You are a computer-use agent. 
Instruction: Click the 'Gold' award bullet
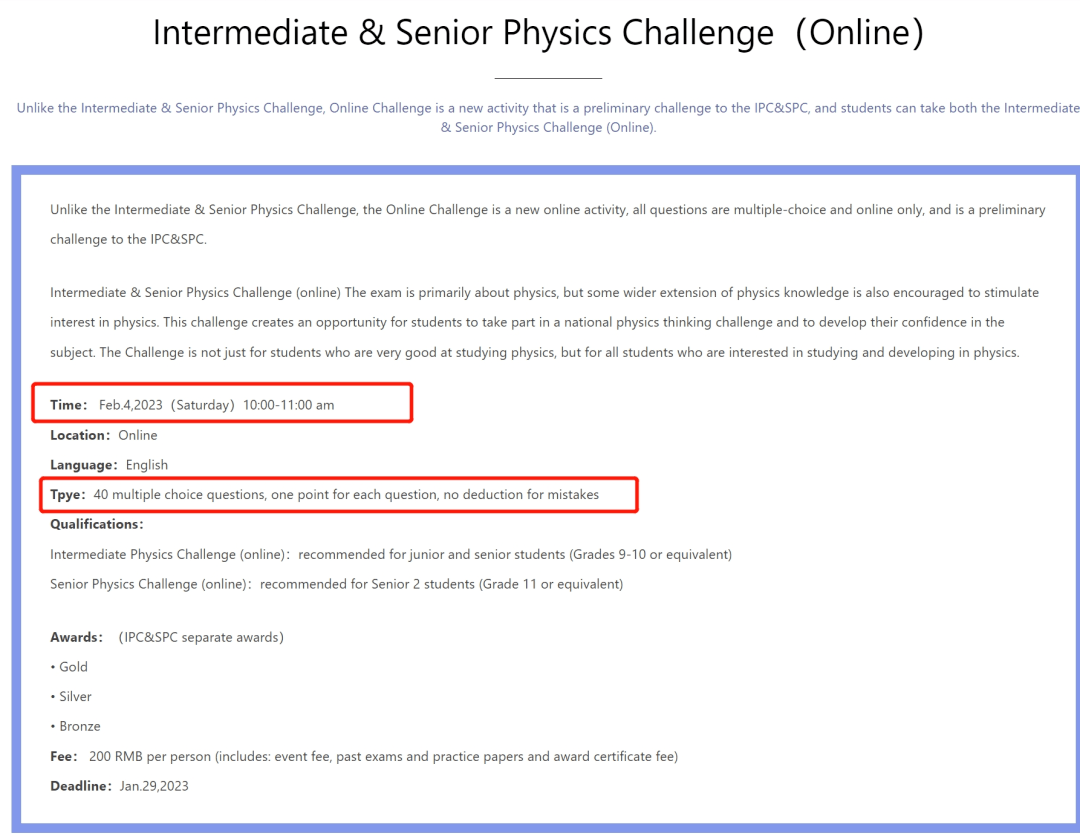tap(72, 667)
